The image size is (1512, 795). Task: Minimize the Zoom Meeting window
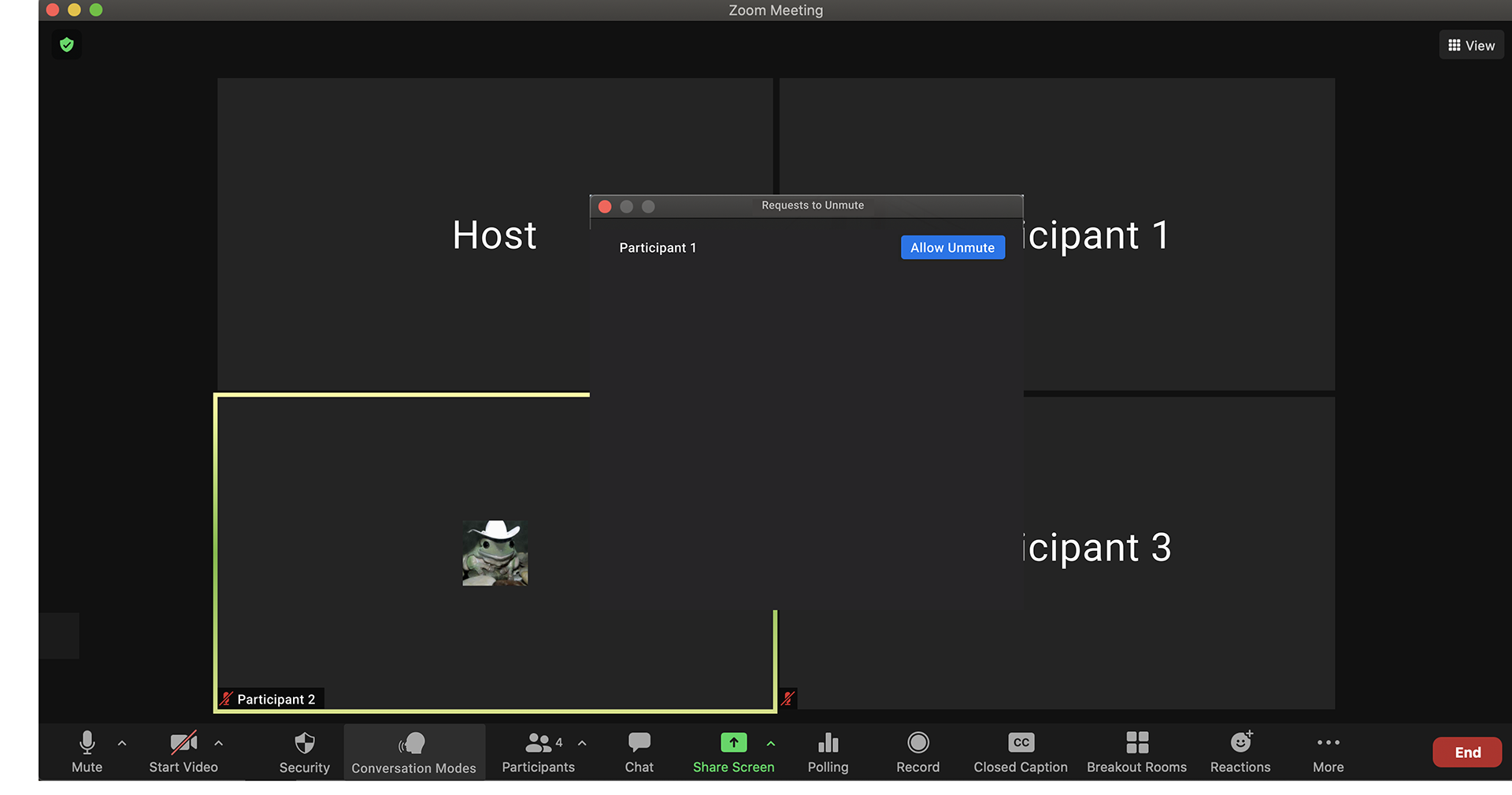coord(75,9)
